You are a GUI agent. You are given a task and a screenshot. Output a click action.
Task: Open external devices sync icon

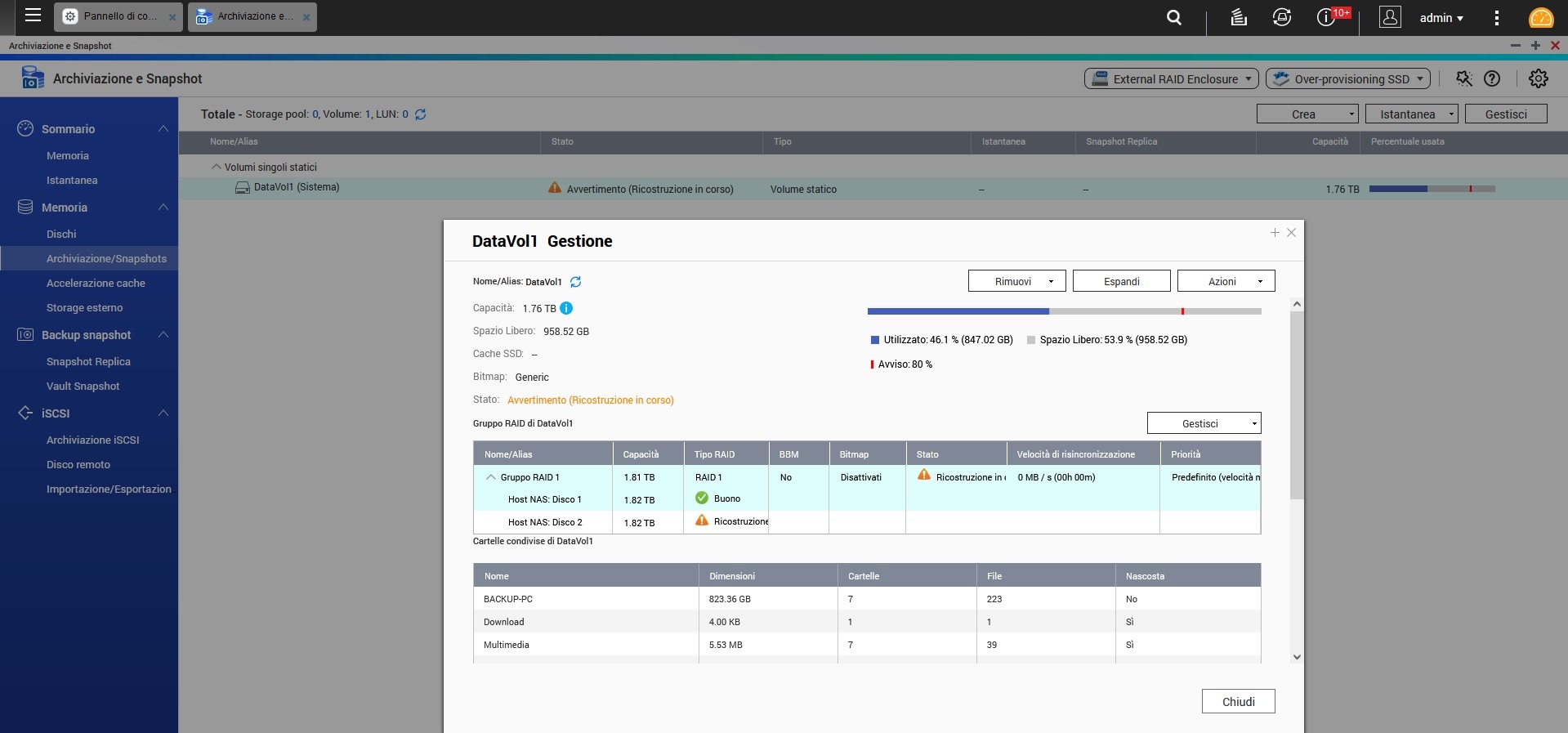pyautogui.click(x=1282, y=17)
